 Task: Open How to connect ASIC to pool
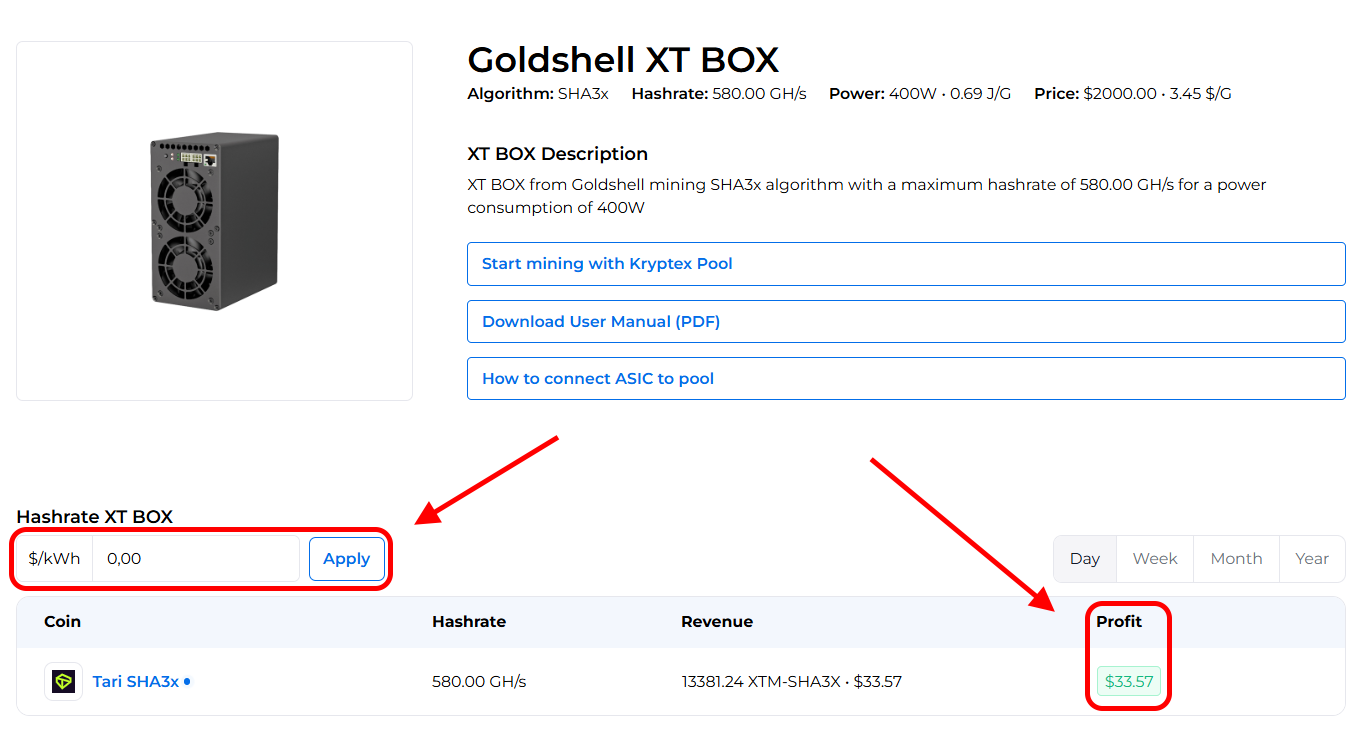coord(905,379)
